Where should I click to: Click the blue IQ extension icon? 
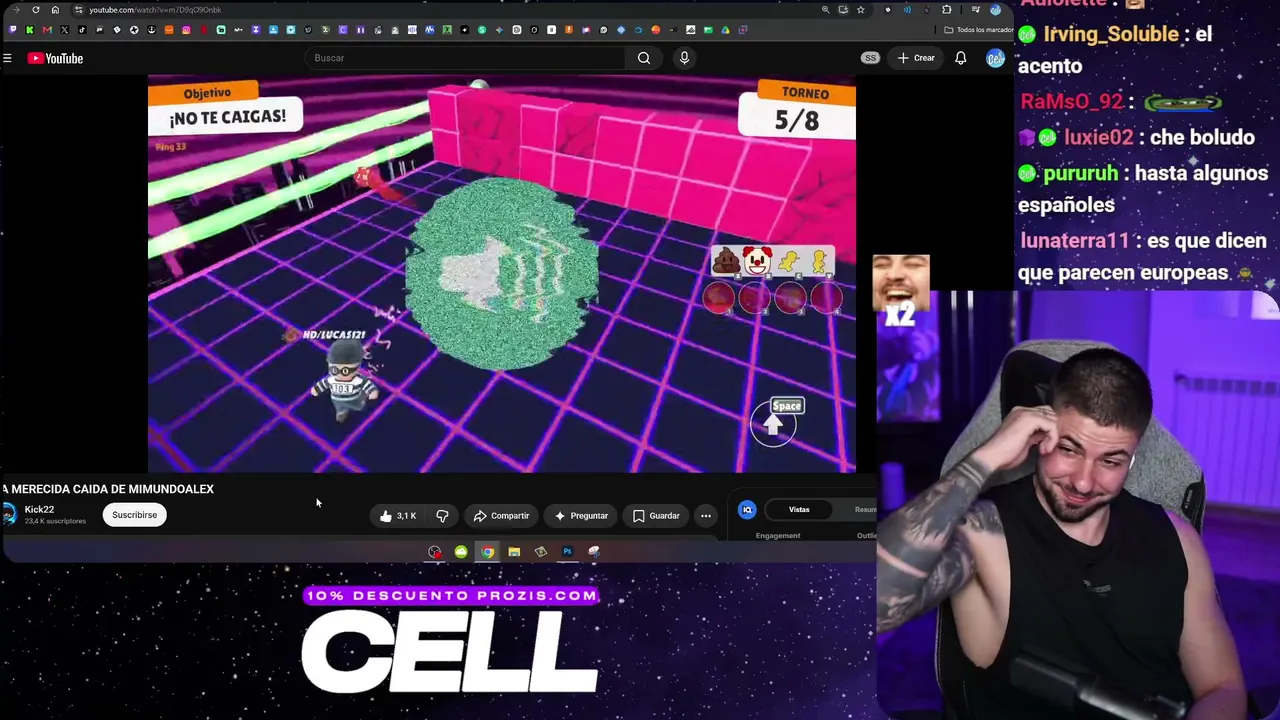coord(747,510)
